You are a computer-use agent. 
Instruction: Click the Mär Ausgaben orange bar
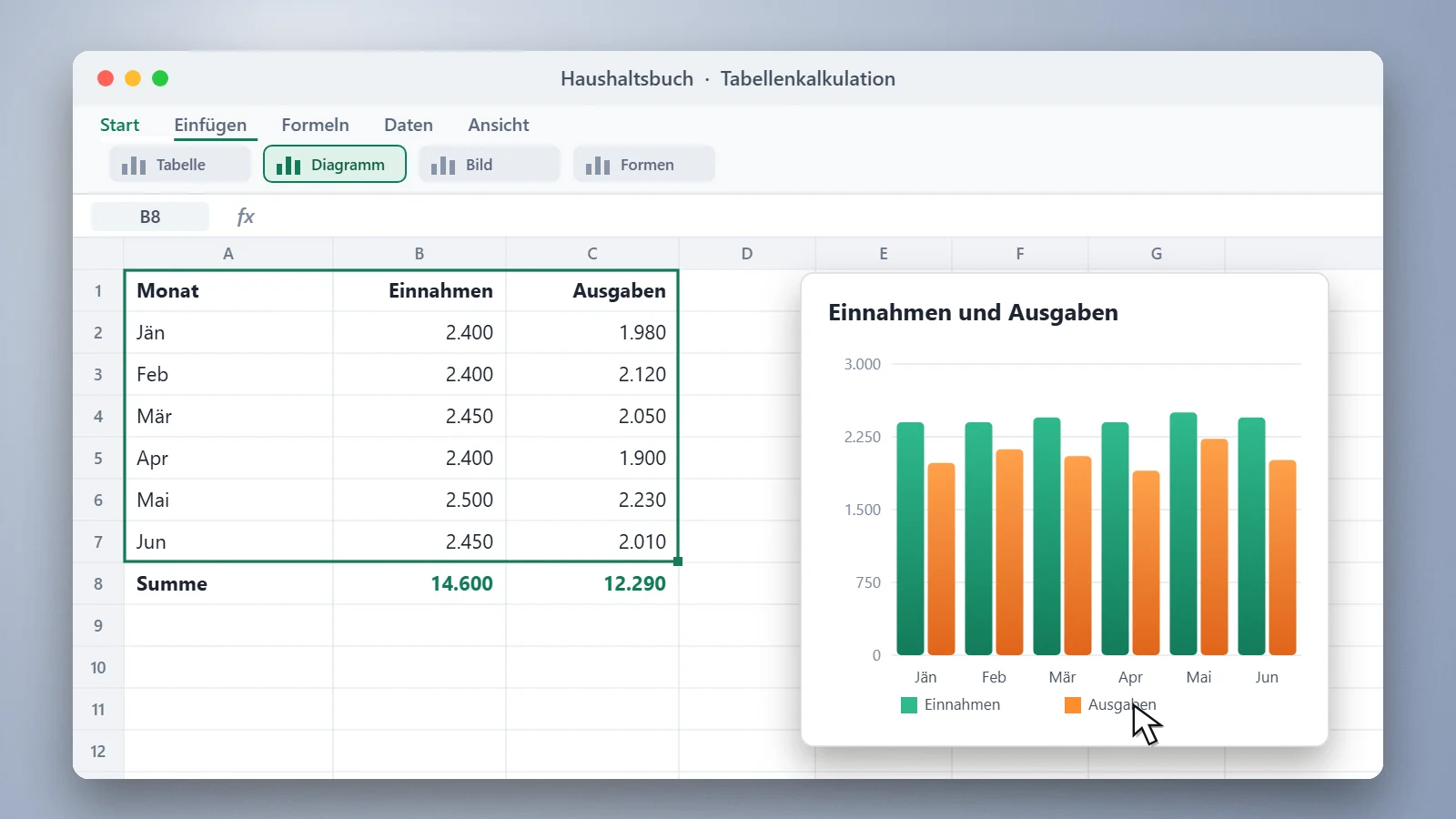point(1077,556)
